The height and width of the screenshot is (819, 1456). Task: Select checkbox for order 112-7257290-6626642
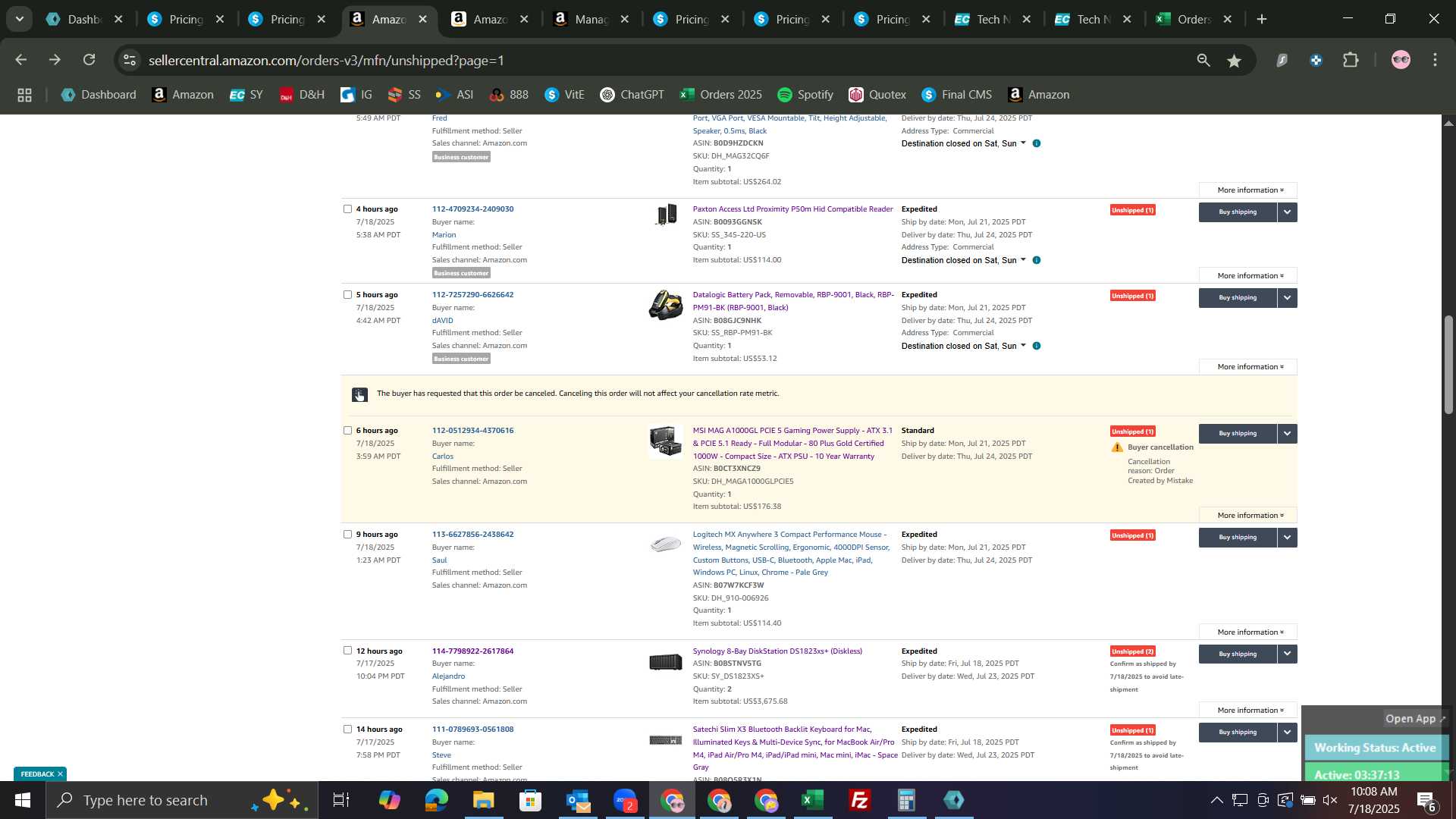click(347, 295)
